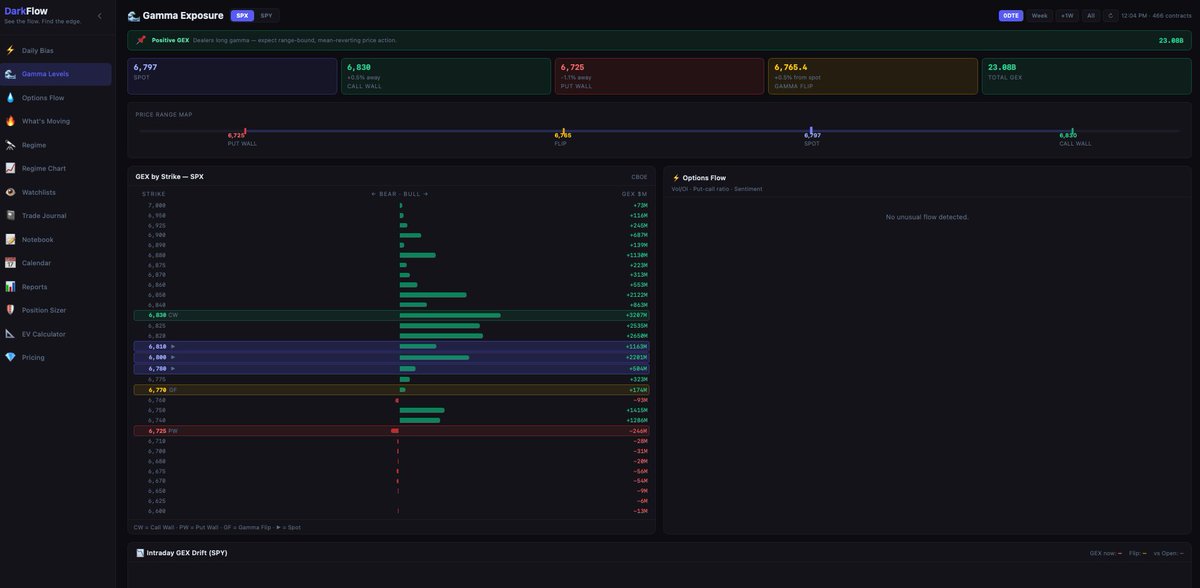
Task: Open Notebook via memo pencil icon
Action: tap(10, 239)
